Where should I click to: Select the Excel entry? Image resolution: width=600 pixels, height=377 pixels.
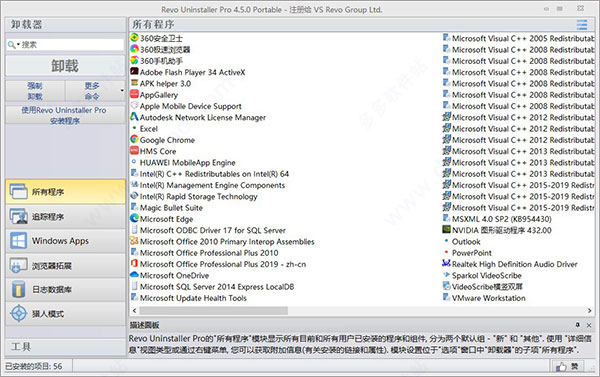[148, 129]
